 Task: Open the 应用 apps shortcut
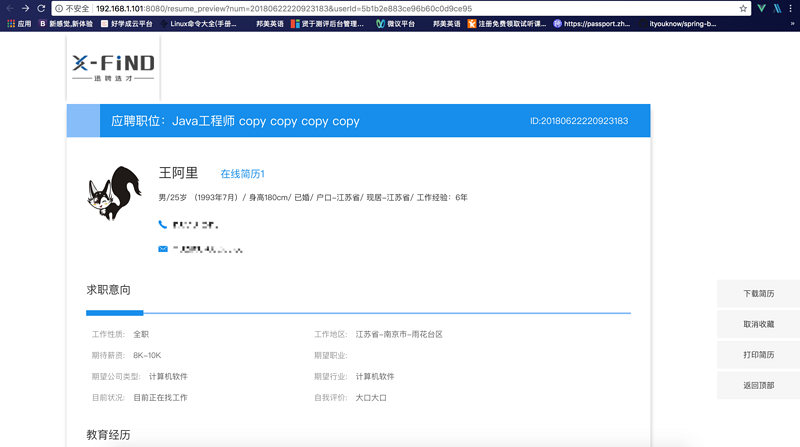(19, 23)
